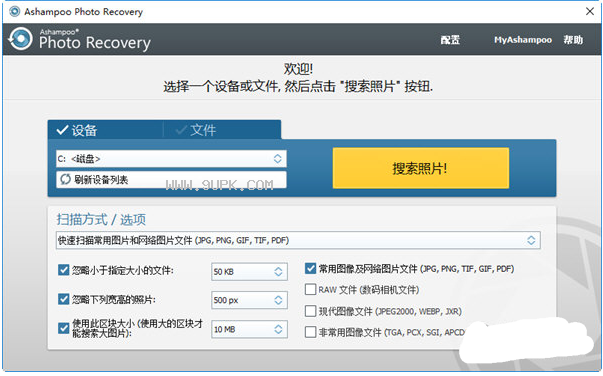Enable 現代图像文件 (JPEG2000, WEBP, JXR) checkbox
The width and height of the screenshot is (603, 376).
pos(310,311)
